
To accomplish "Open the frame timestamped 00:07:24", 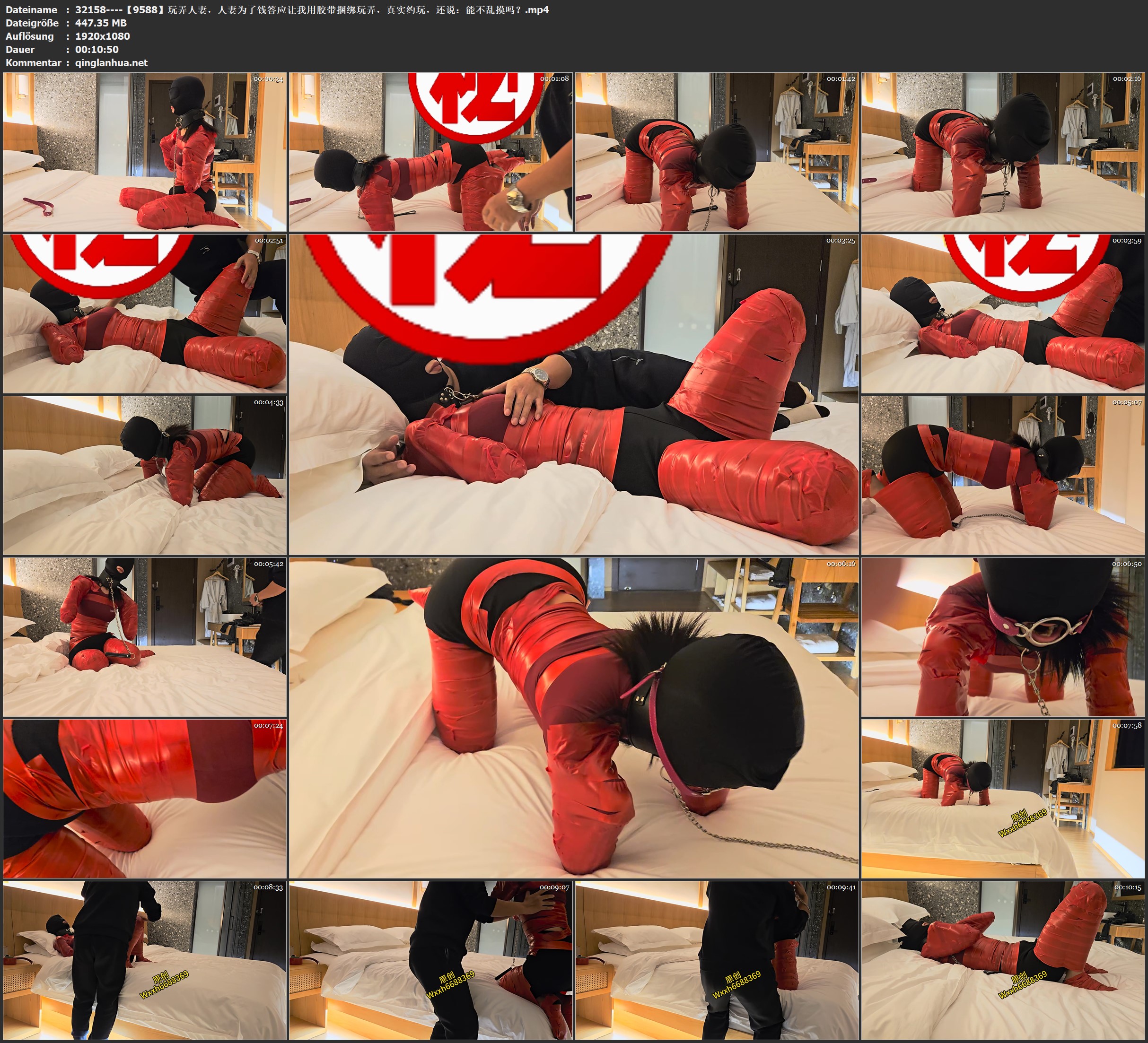I will click(145, 799).
